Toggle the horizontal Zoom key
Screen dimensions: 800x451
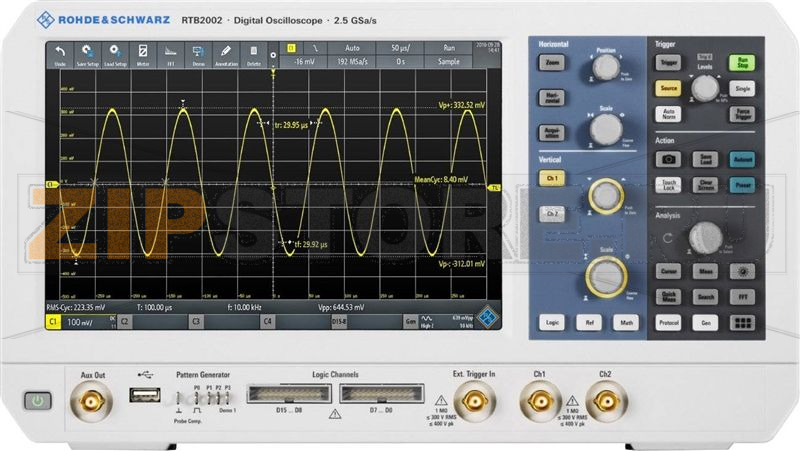click(552, 62)
